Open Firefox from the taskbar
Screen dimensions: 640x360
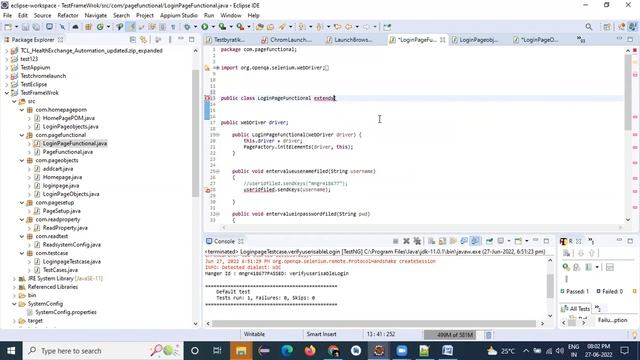[x=310, y=351]
